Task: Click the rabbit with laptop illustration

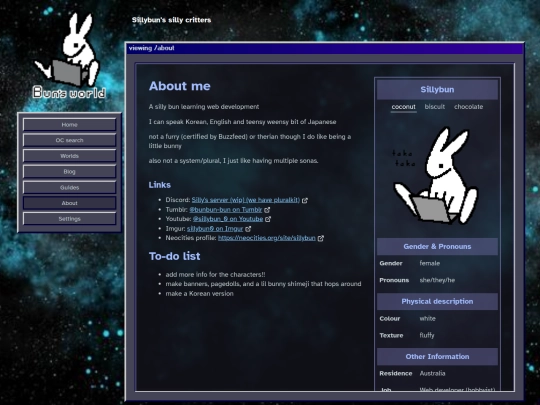Action: (436, 176)
